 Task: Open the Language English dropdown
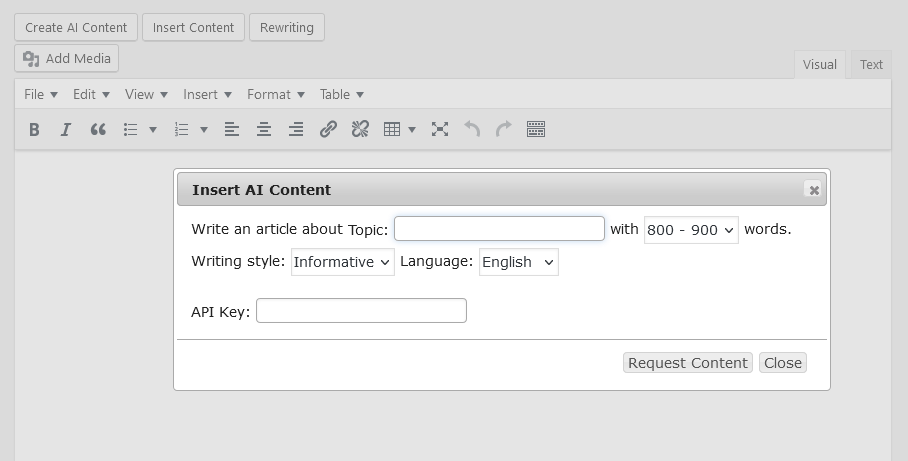(x=518, y=262)
